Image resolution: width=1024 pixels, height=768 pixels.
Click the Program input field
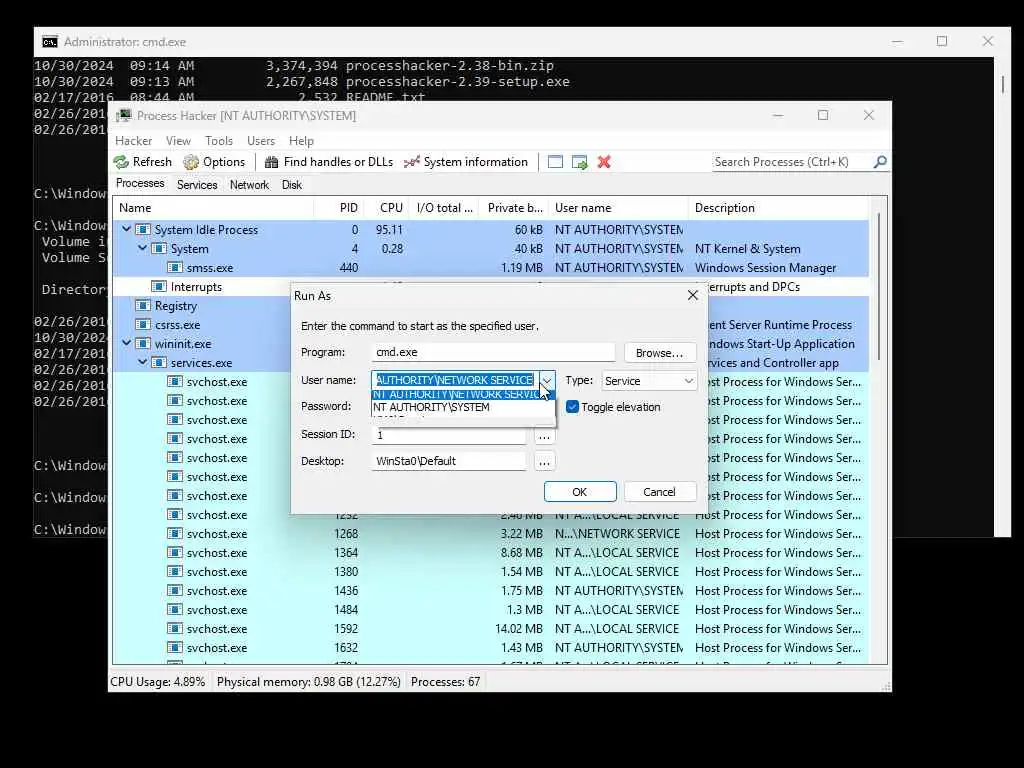494,352
